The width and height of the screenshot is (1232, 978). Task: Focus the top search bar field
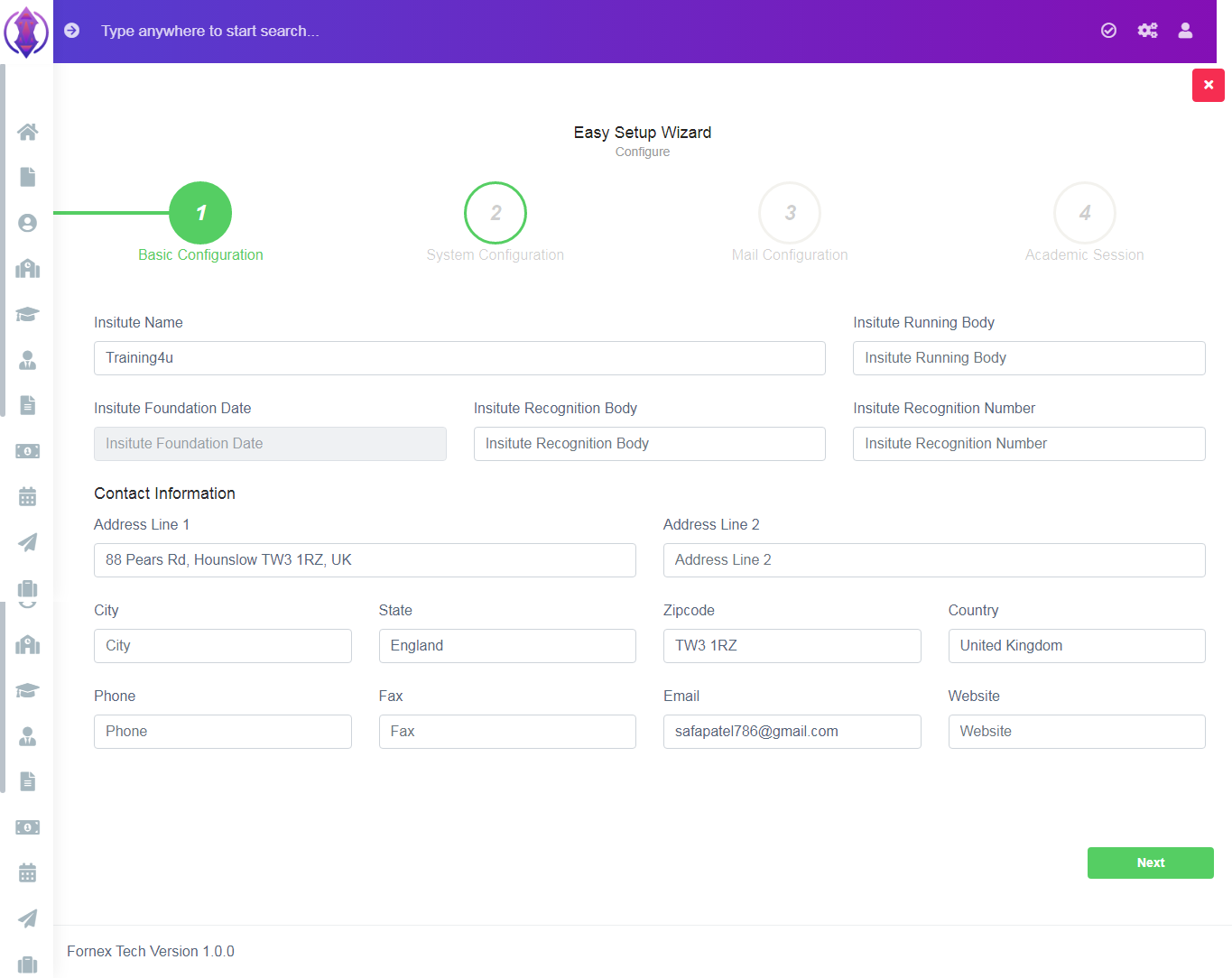[210, 31]
